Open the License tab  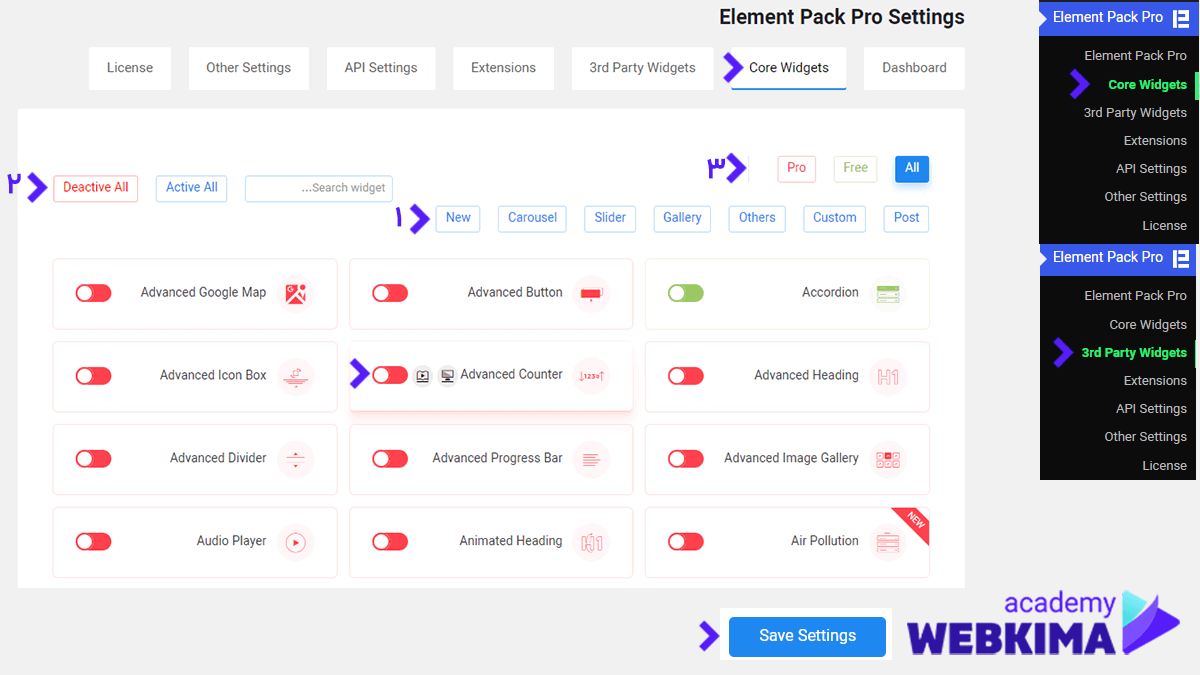[130, 68]
